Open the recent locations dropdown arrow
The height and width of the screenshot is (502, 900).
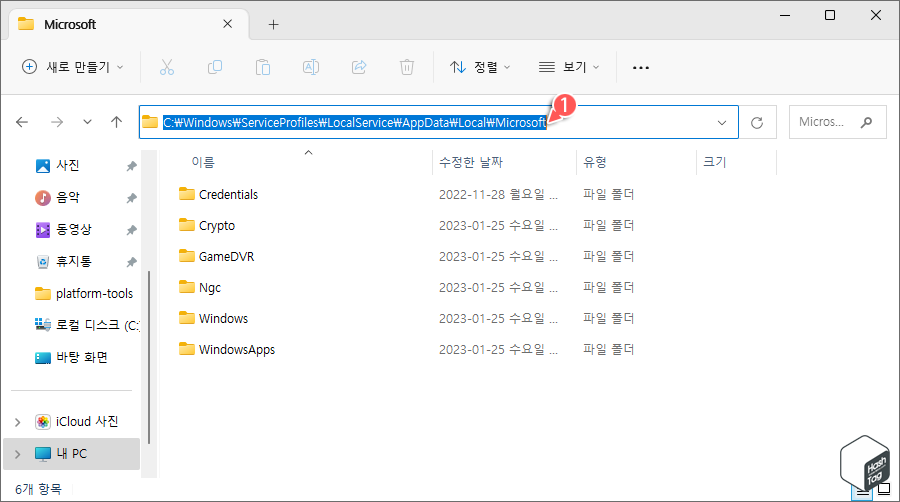pyautogui.click(x=87, y=122)
